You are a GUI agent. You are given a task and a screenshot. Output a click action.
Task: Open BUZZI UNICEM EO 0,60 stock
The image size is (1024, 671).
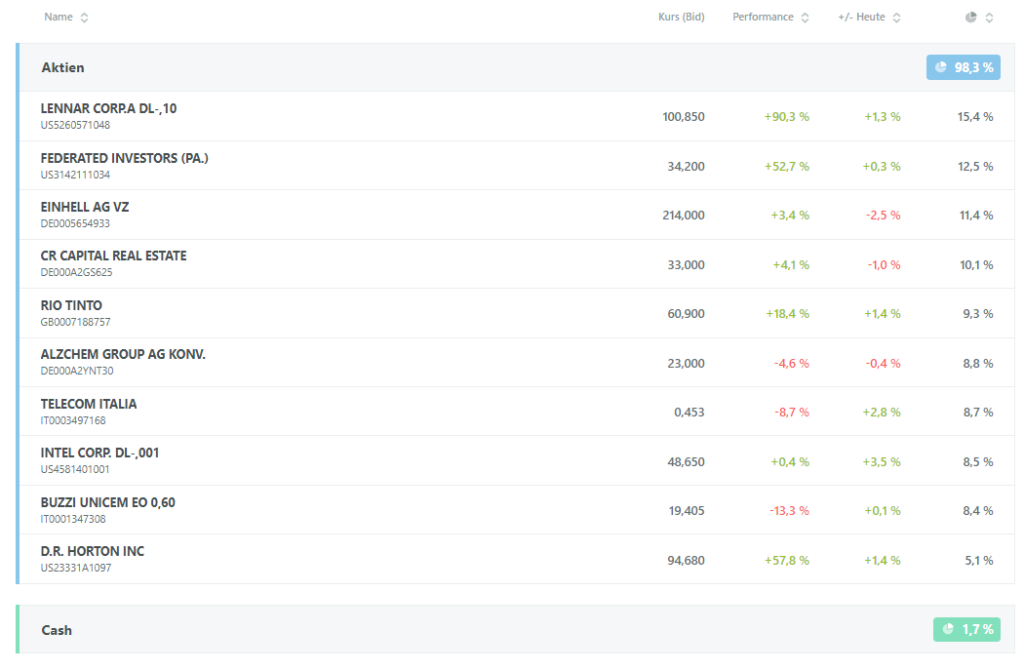(108, 502)
